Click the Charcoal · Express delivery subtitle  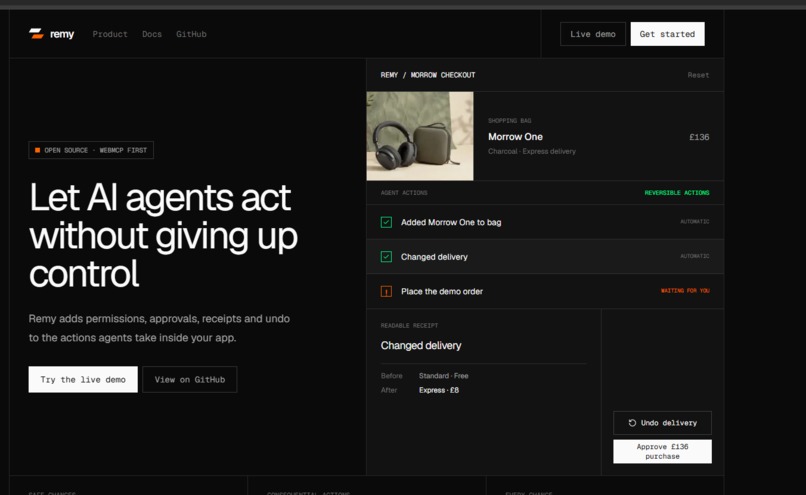coord(532,151)
